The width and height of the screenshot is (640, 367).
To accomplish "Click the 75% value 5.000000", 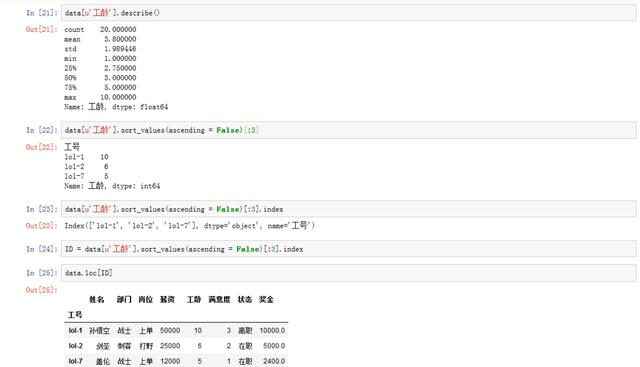I will (x=120, y=88).
